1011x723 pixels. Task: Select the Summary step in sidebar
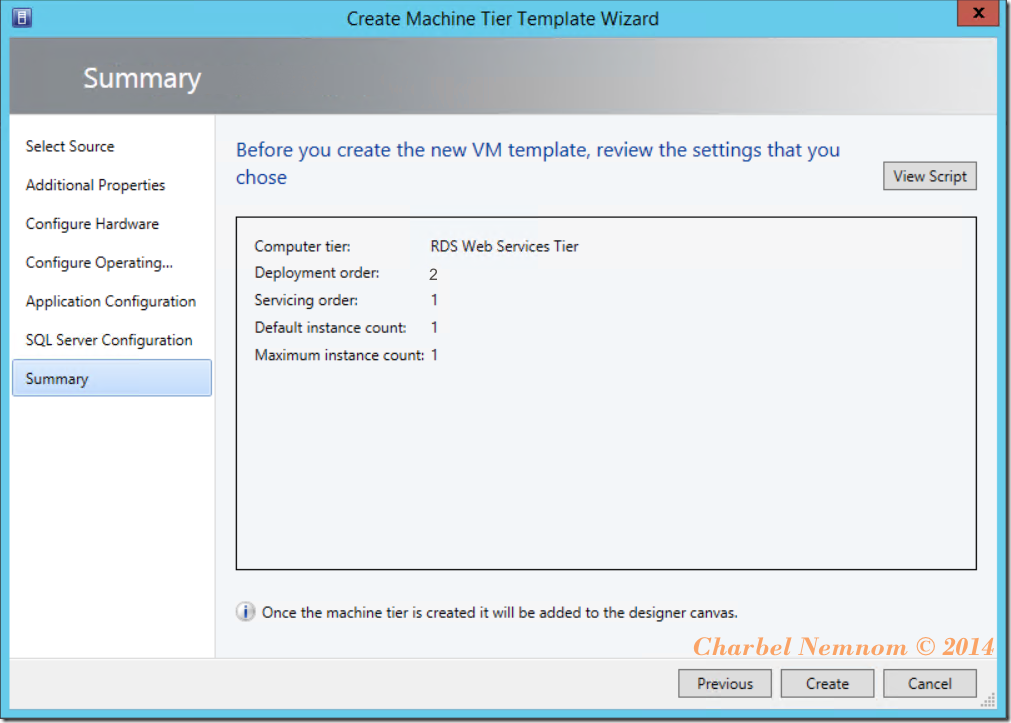tap(112, 378)
